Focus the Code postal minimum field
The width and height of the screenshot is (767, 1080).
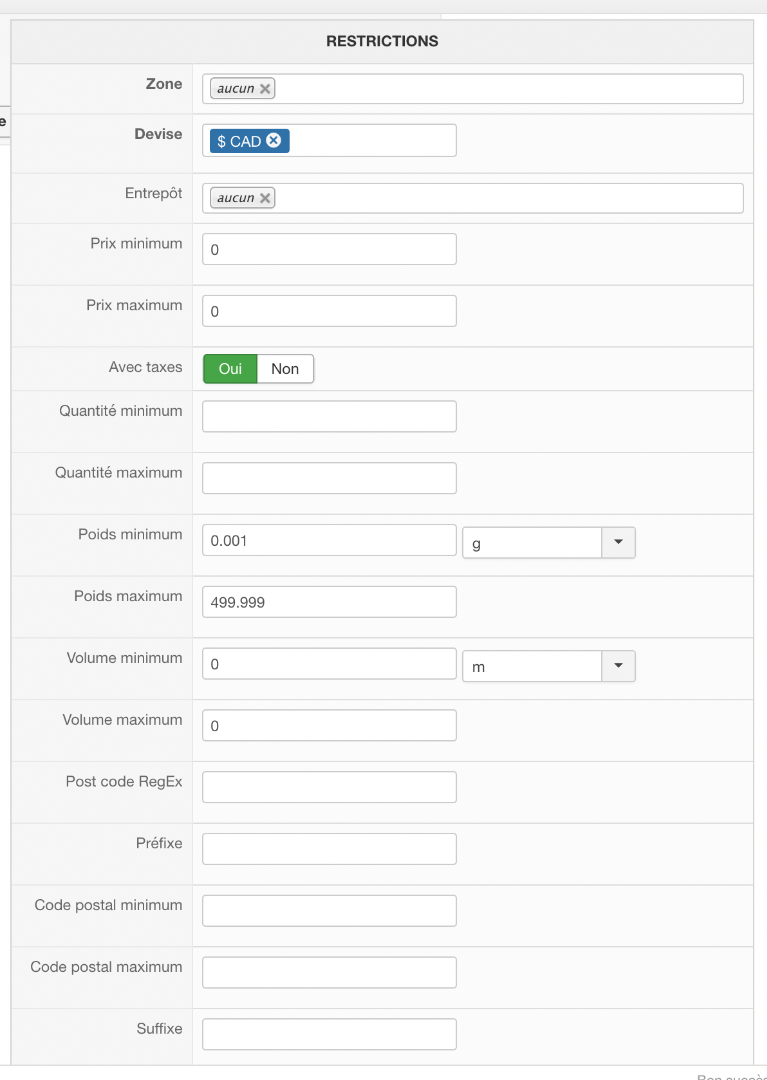tap(329, 910)
